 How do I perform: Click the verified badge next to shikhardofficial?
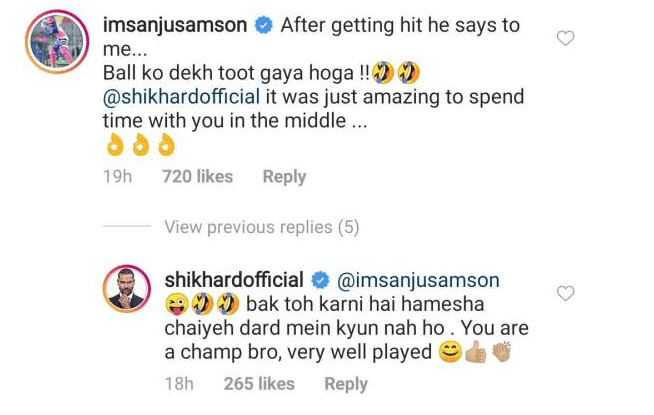(320, 280)
